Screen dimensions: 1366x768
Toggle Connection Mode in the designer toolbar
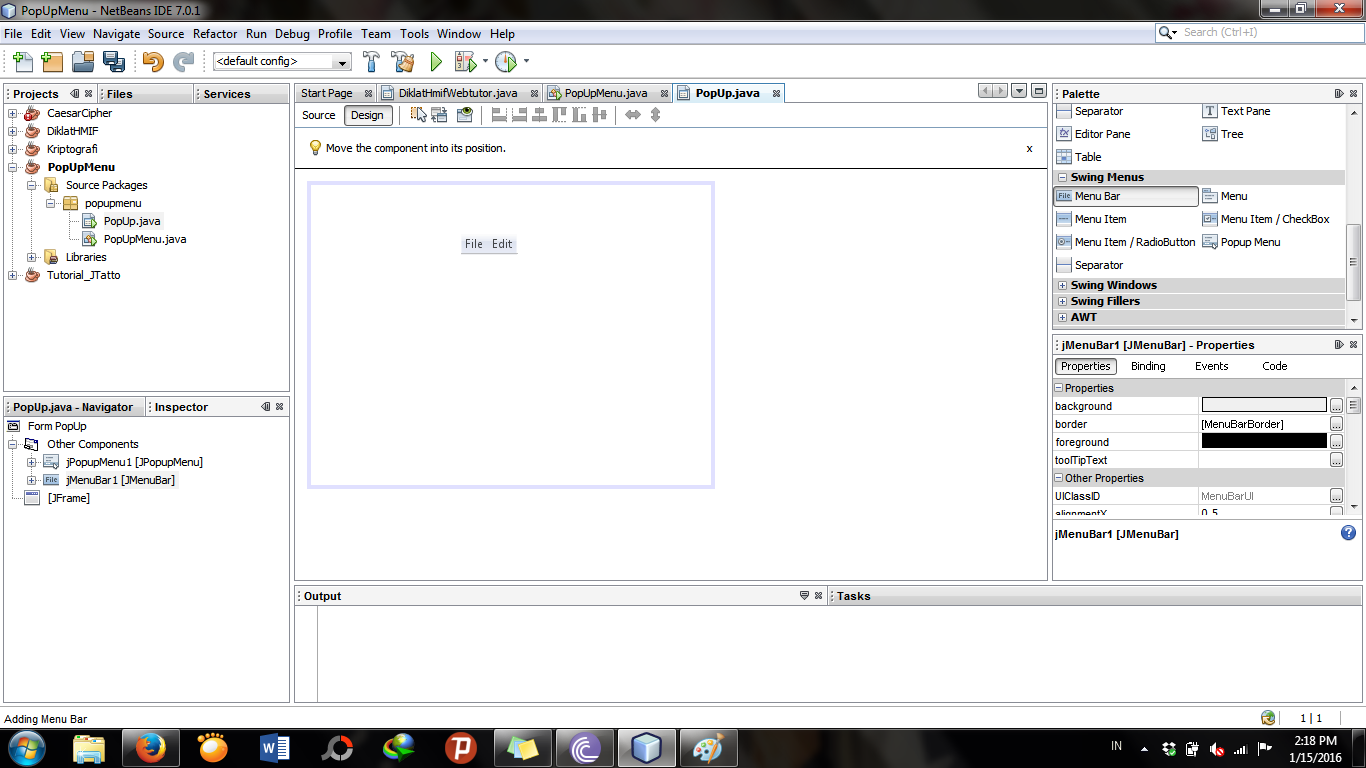[440, 115]
